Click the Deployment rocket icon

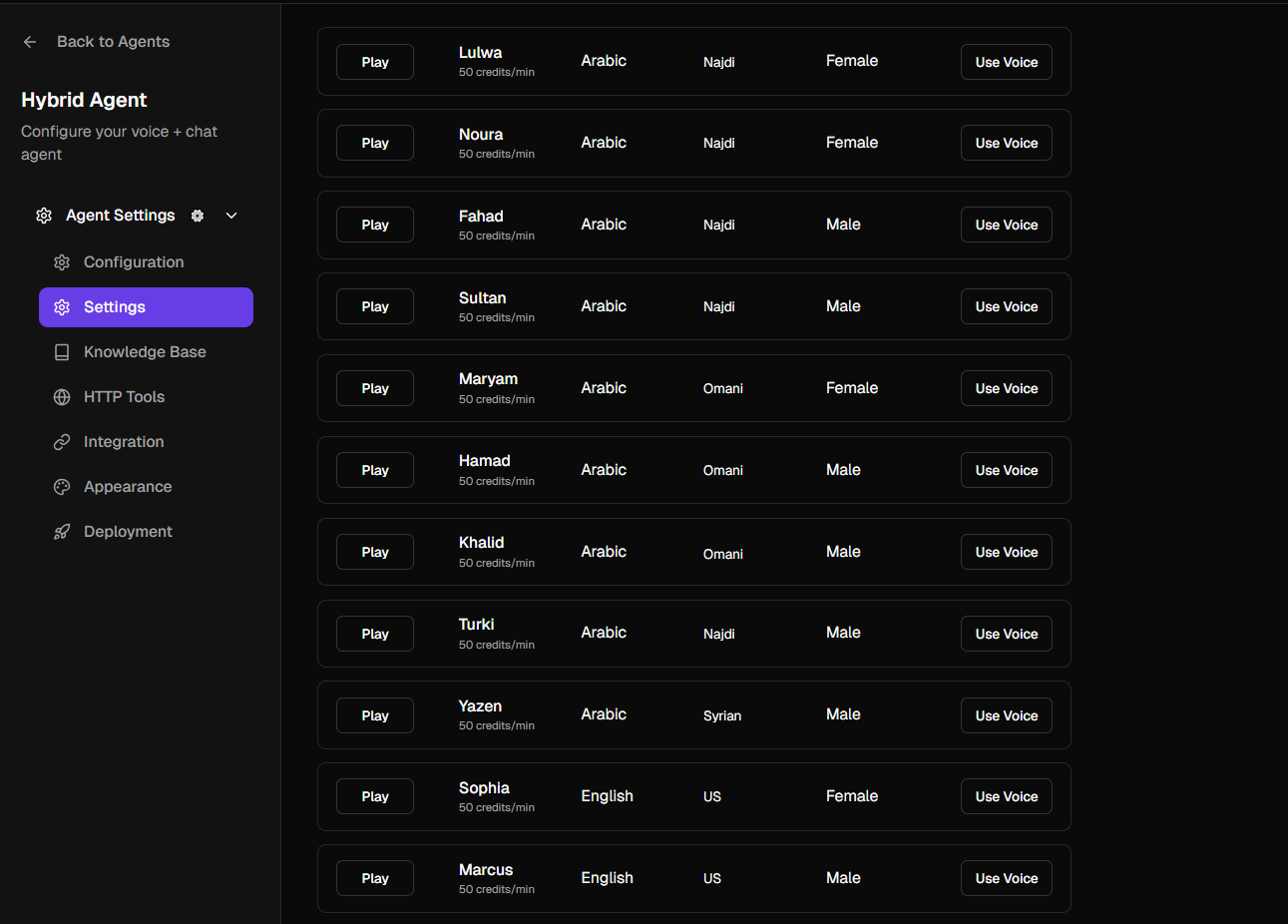61,531
